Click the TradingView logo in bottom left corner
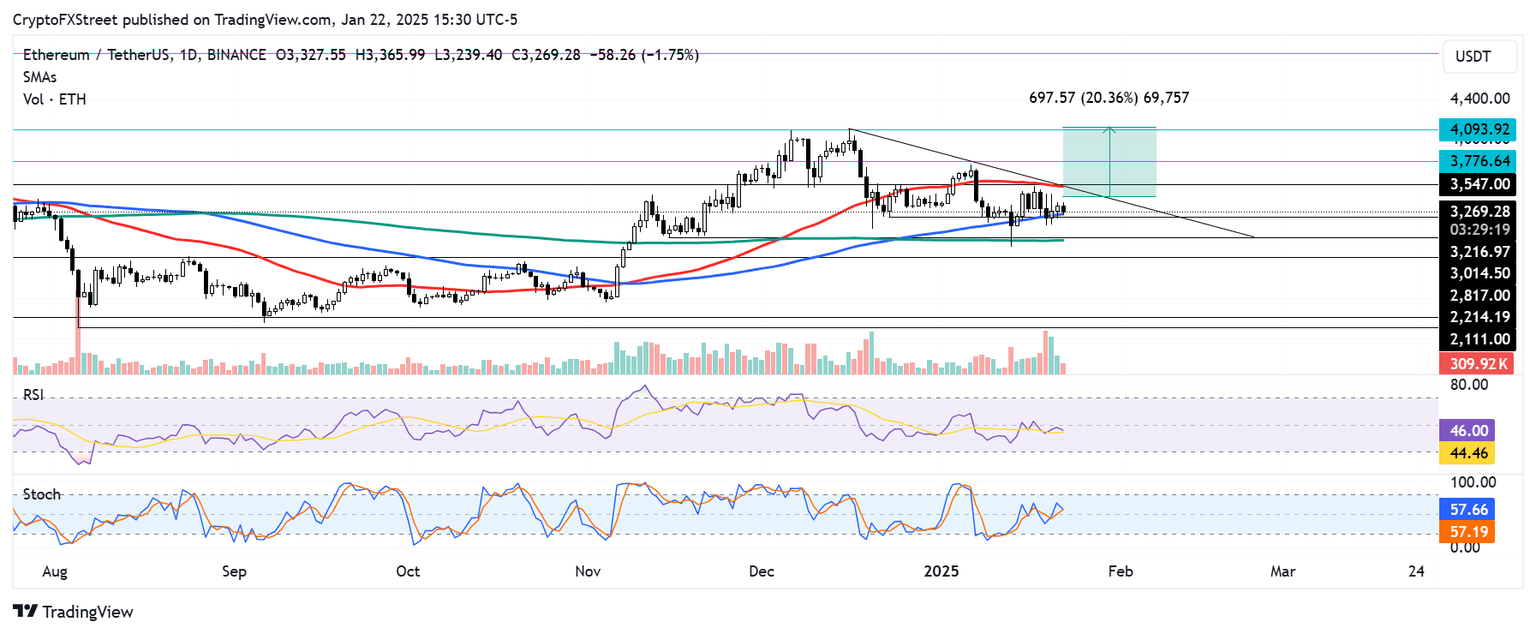1536x634 pixels. pos(75,611)
